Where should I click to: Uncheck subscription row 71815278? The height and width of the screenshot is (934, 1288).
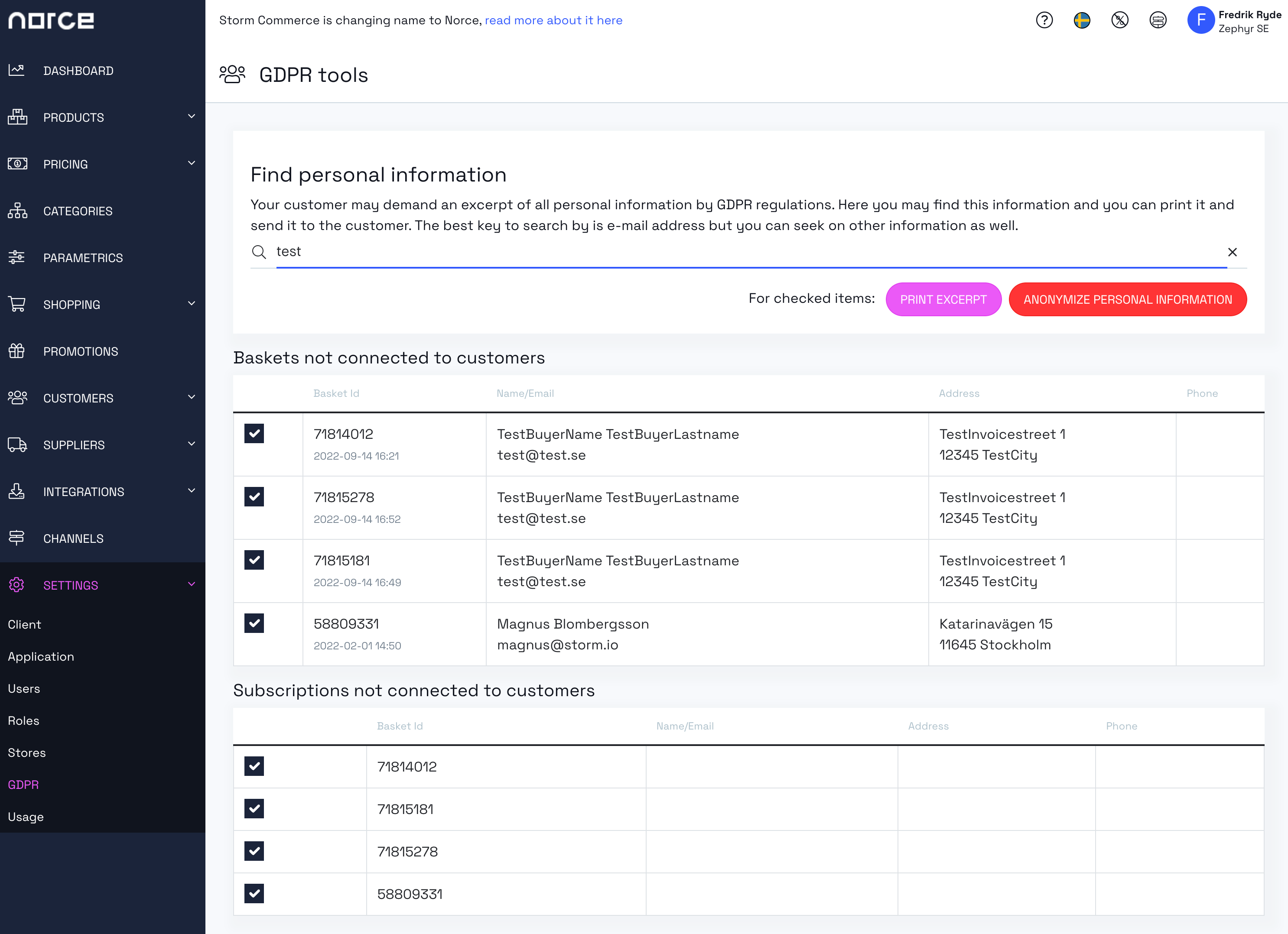point(254,851)
